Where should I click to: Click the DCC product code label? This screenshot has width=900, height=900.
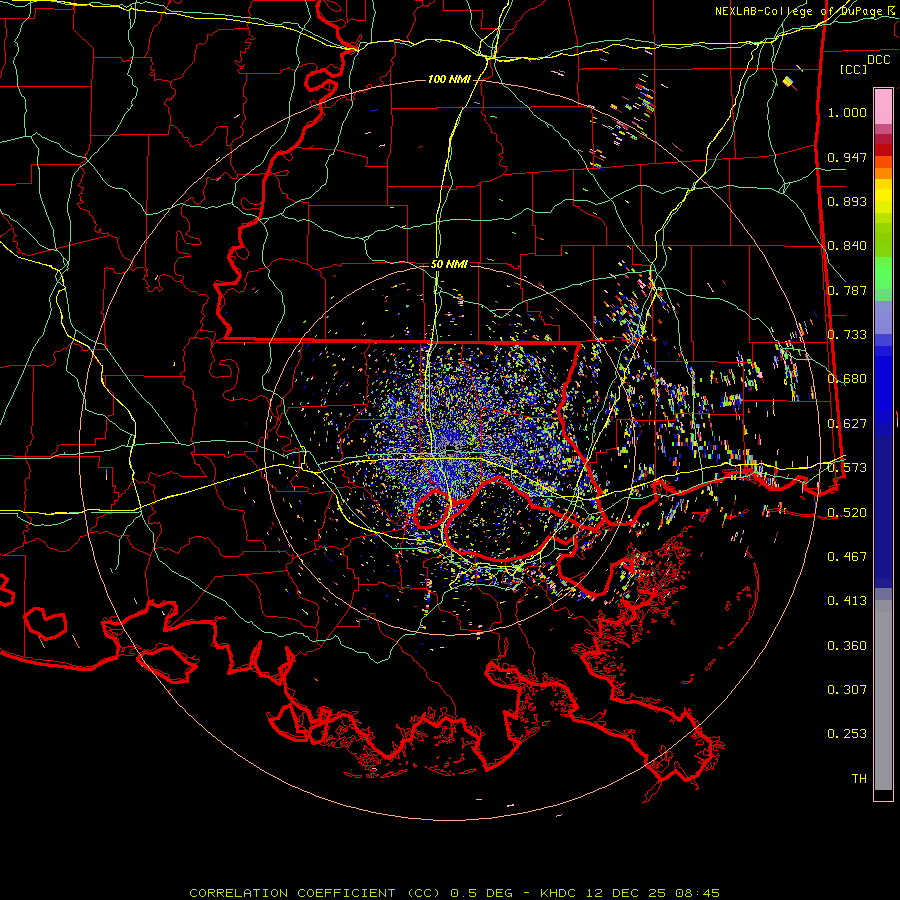coord(878,60)
